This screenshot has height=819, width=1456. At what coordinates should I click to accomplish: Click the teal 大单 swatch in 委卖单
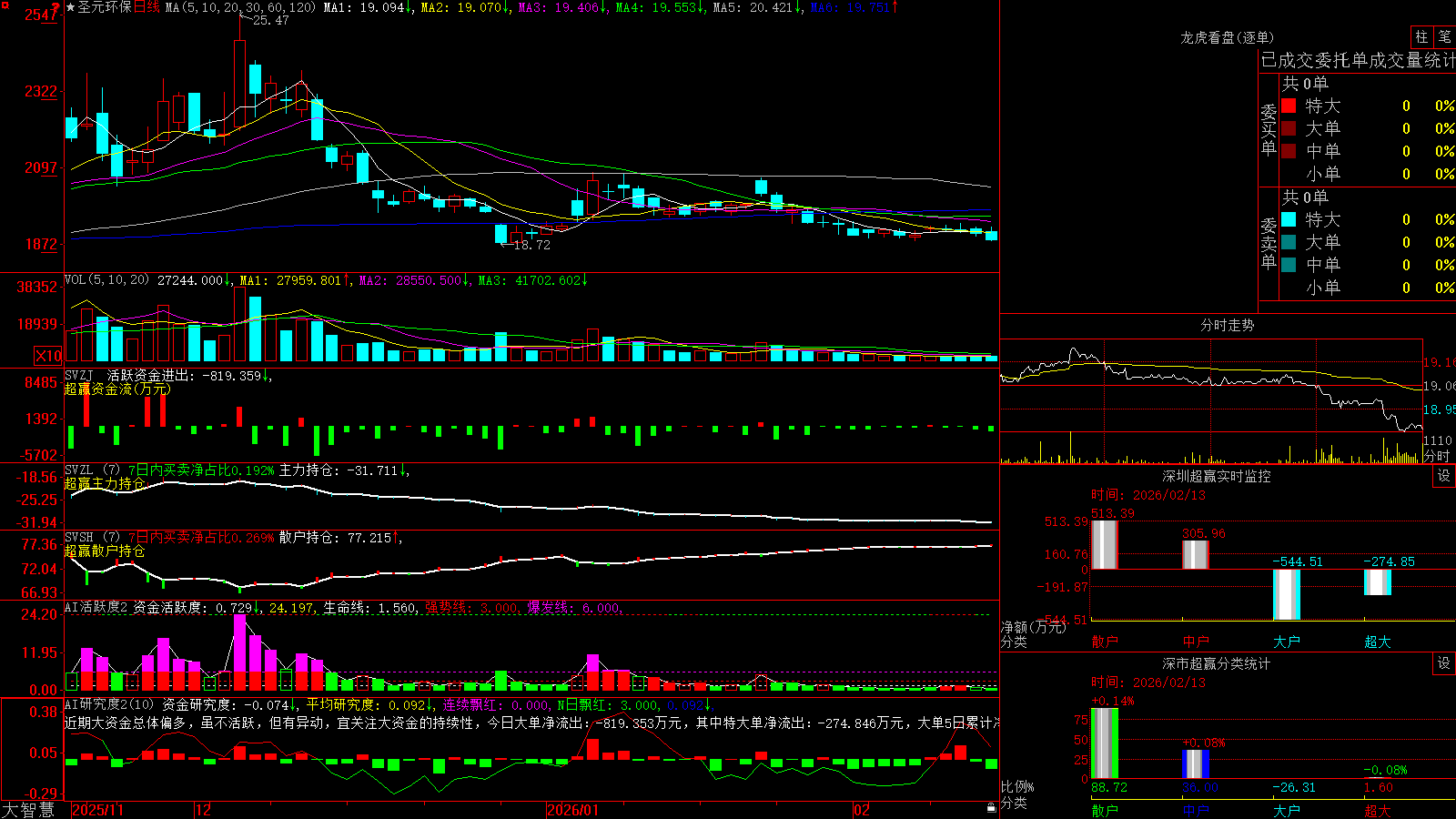click(1289, 242)
